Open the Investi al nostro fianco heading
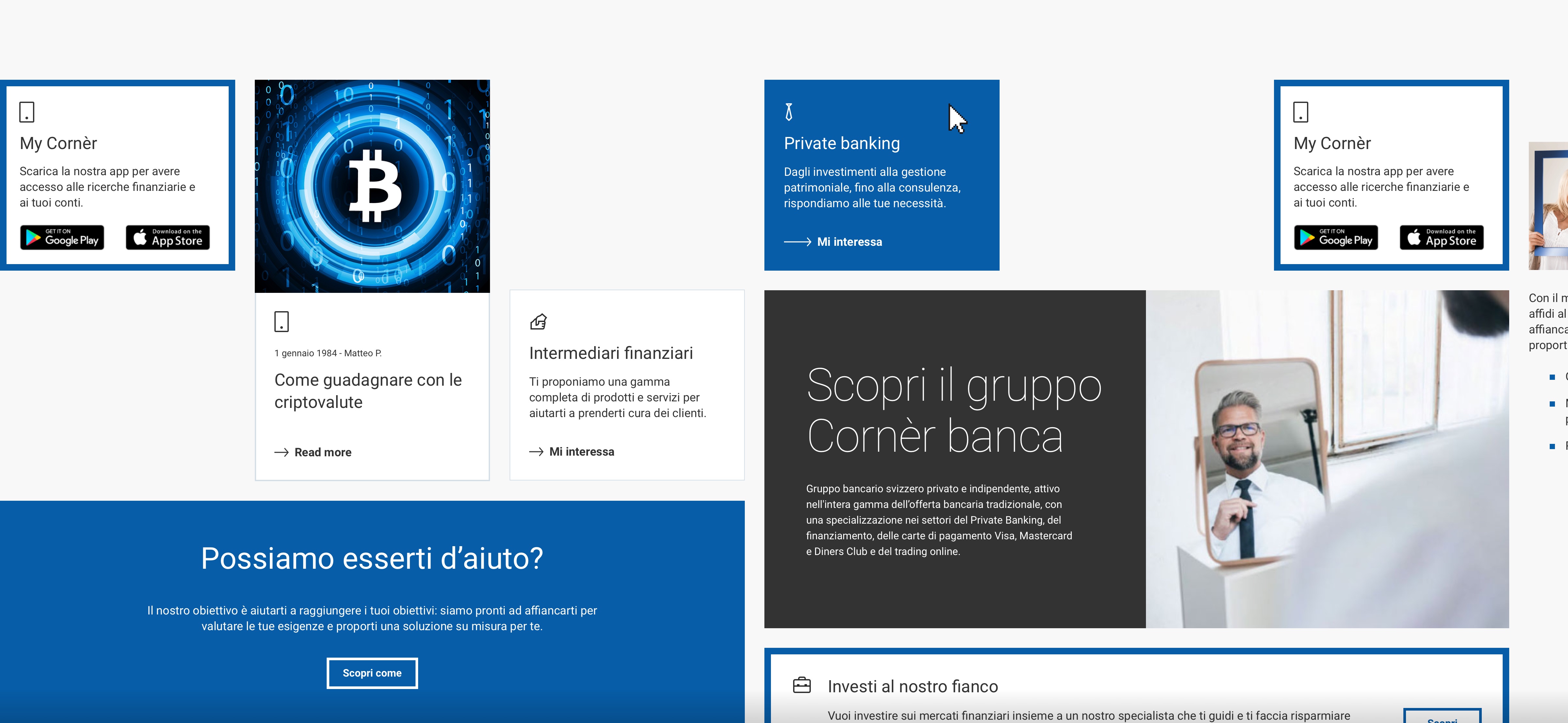The height and width of the screenshot is (723, 1568). pyautogui.click(x=912, y=686)
